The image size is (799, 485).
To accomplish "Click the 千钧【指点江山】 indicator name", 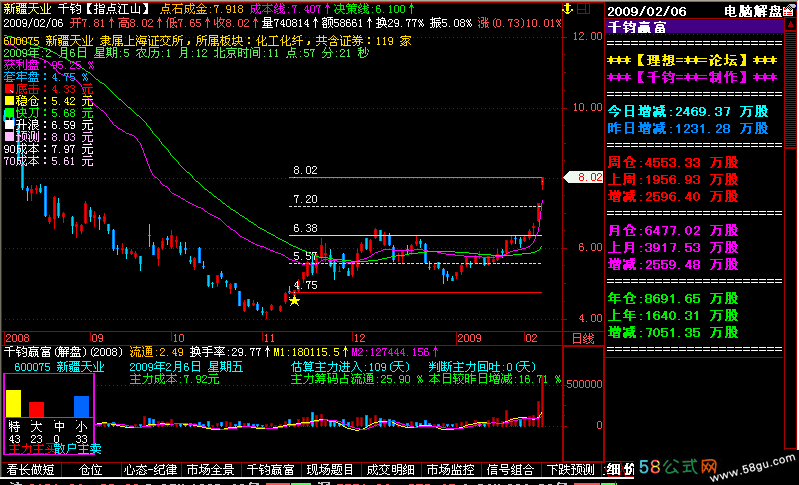I will 104,9.
